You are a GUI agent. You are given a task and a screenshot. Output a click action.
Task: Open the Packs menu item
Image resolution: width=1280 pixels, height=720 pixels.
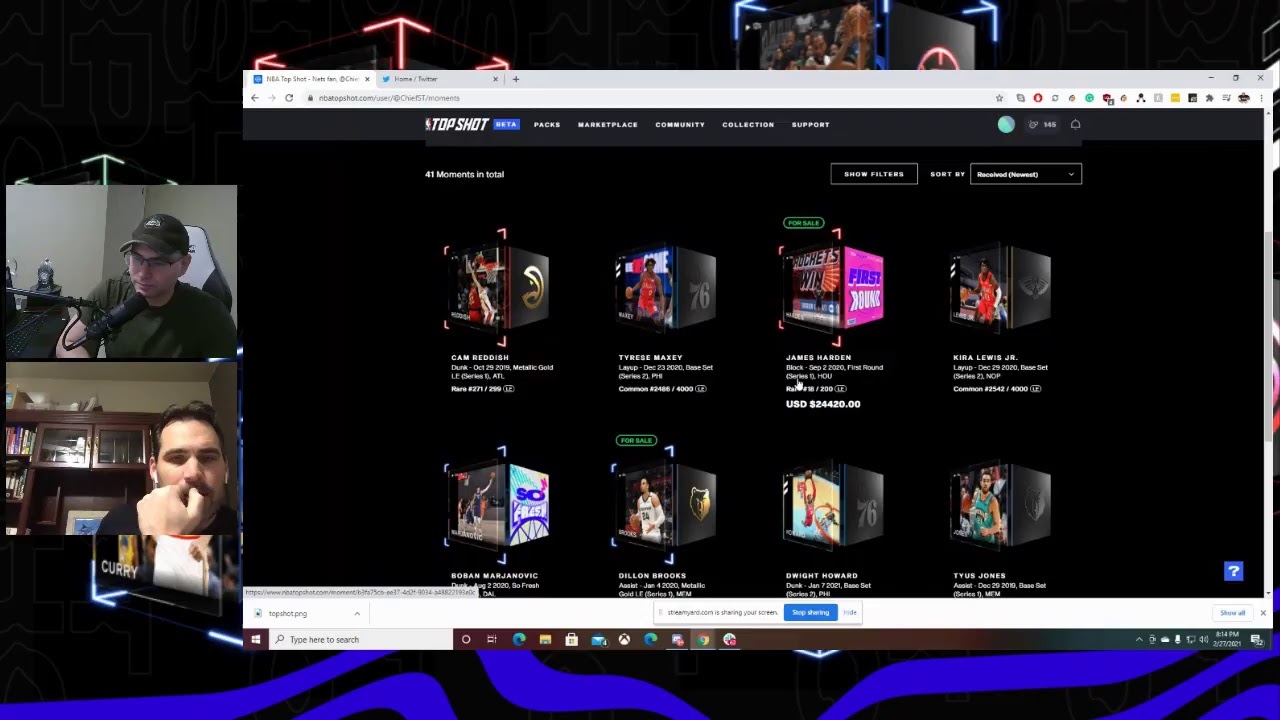click(547, 125)
